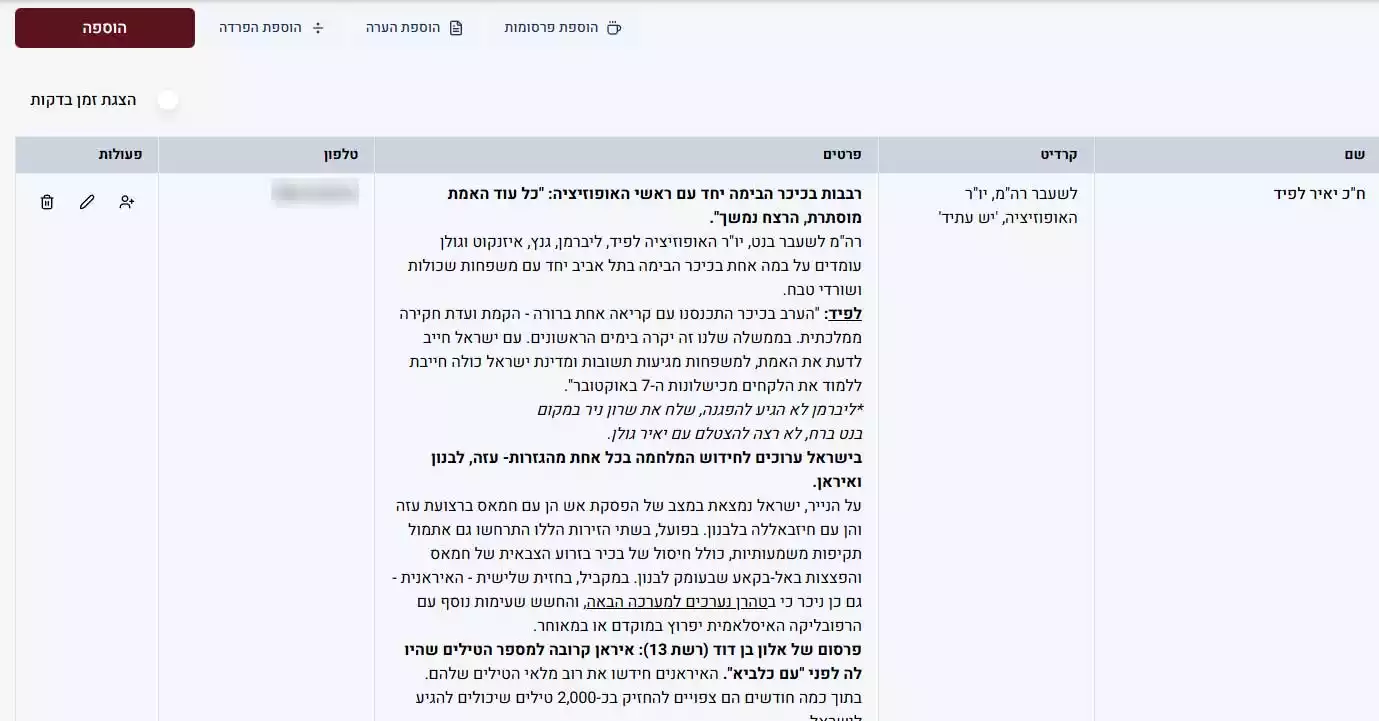The image size is (1379, 721).
Task: Click the שם column header
Action: tap(1236, 155)
